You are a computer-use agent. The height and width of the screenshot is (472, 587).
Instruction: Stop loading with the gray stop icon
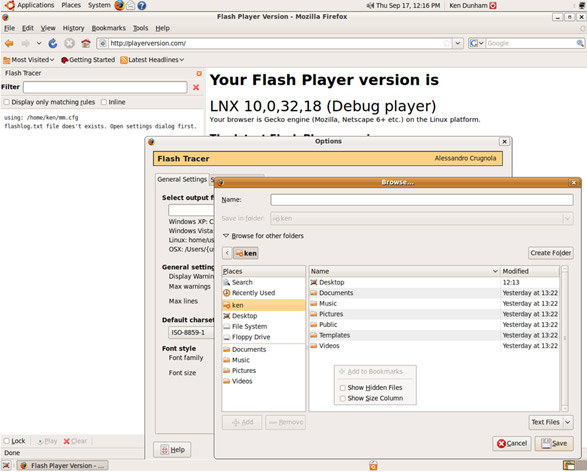tap(69, 43)
